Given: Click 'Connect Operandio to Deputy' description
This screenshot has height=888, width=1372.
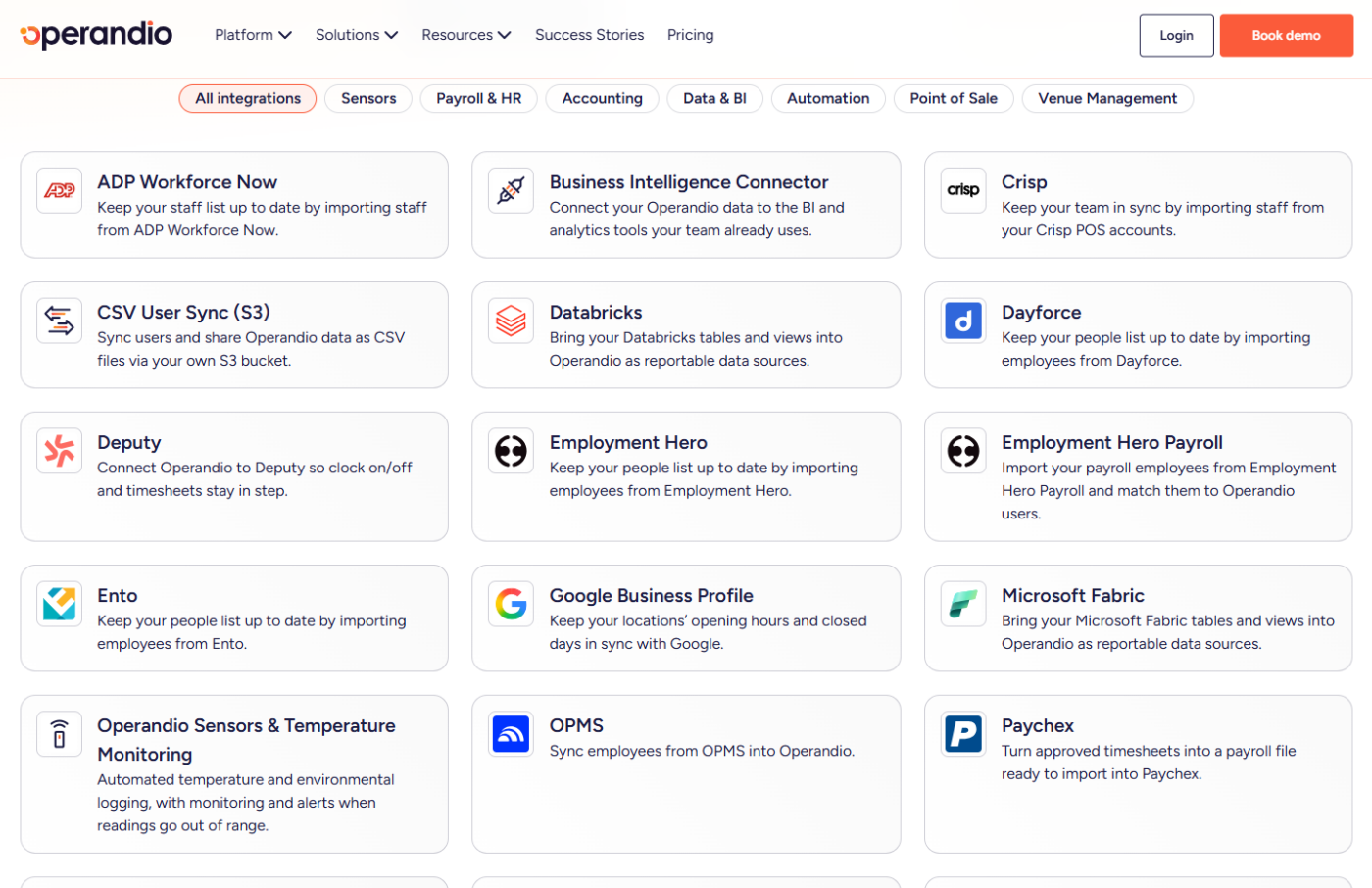Looking at the screenshot, I should 255,479.
